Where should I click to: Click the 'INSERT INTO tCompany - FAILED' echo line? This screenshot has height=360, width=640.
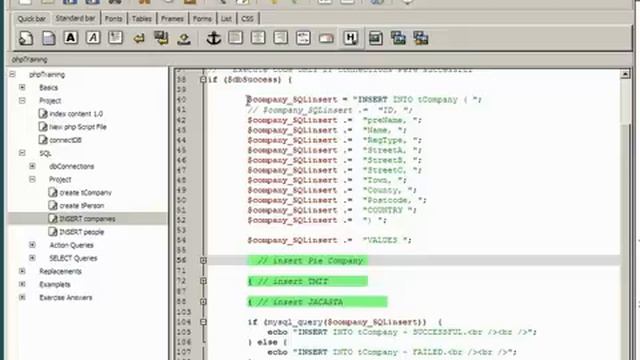tap(392, 352)
